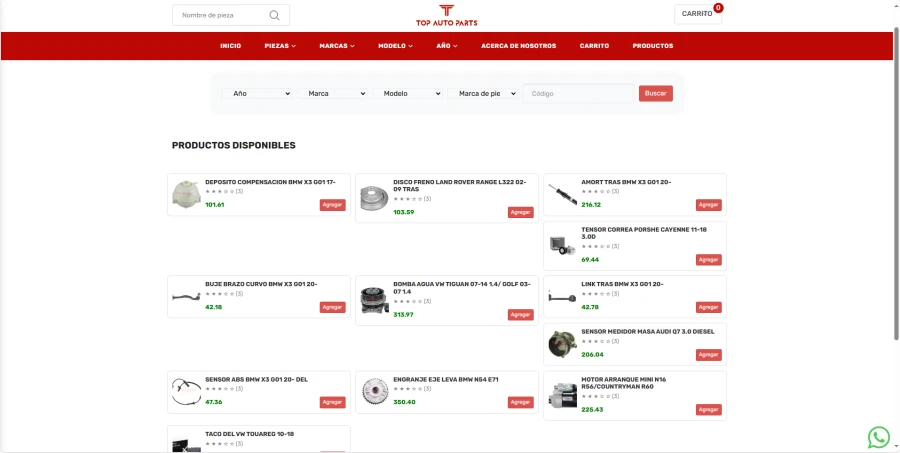Image resolution: width=900 pixels, height=453 pixels.
Task: Add SENSOR ABS BMW X3 to cart
Action: tap(332, 402)
